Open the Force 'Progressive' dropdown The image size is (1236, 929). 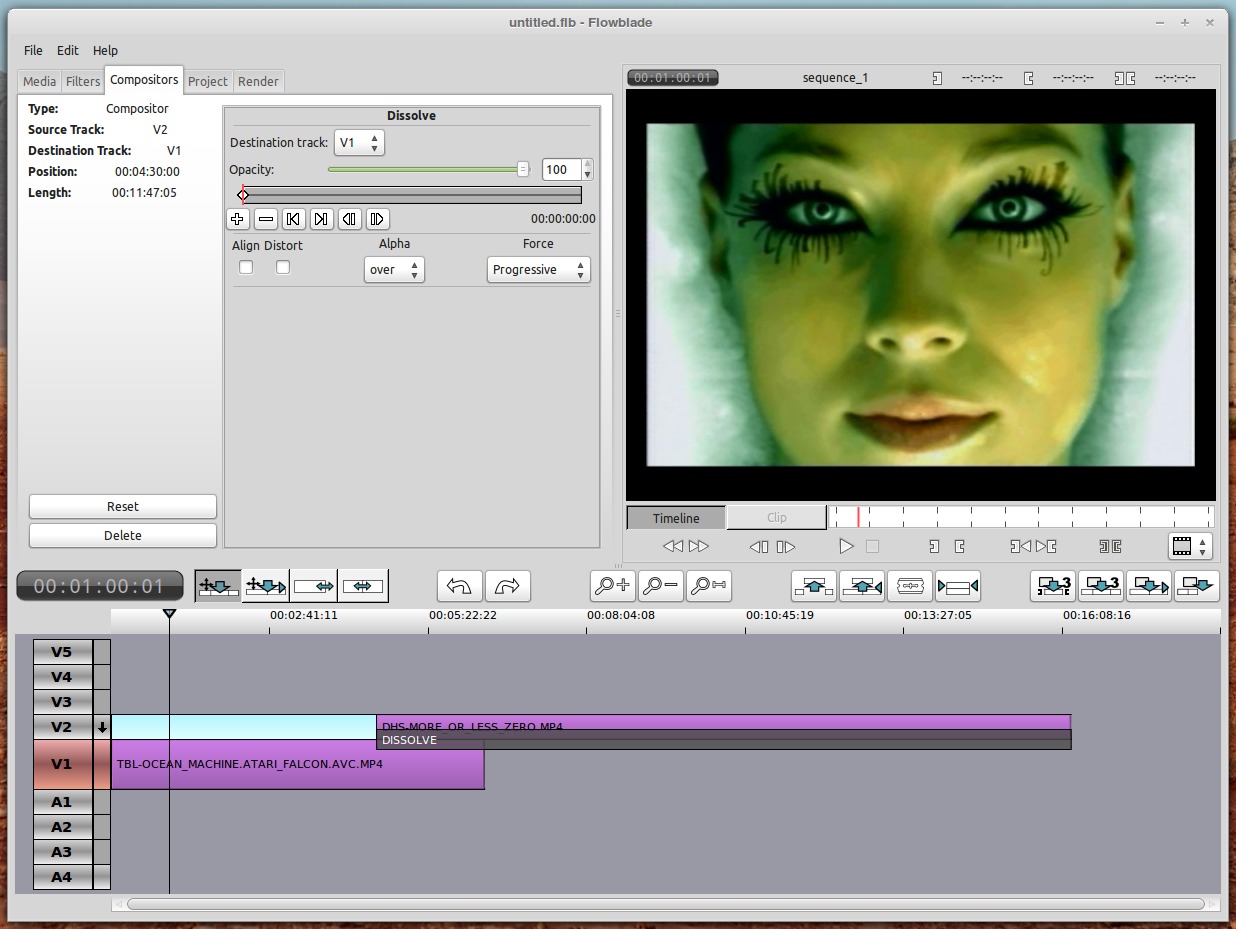(x=539, y=270)
